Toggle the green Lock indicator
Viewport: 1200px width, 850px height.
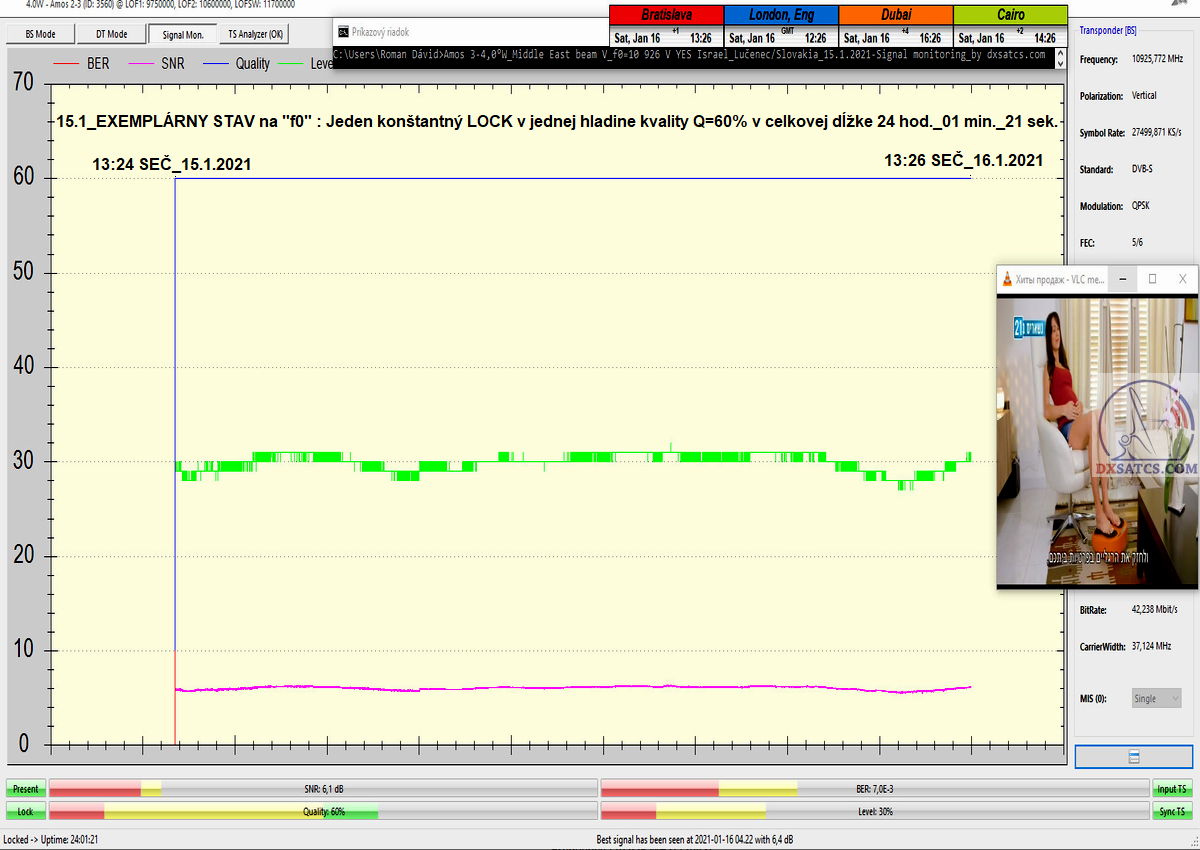[x=25, y=812]
